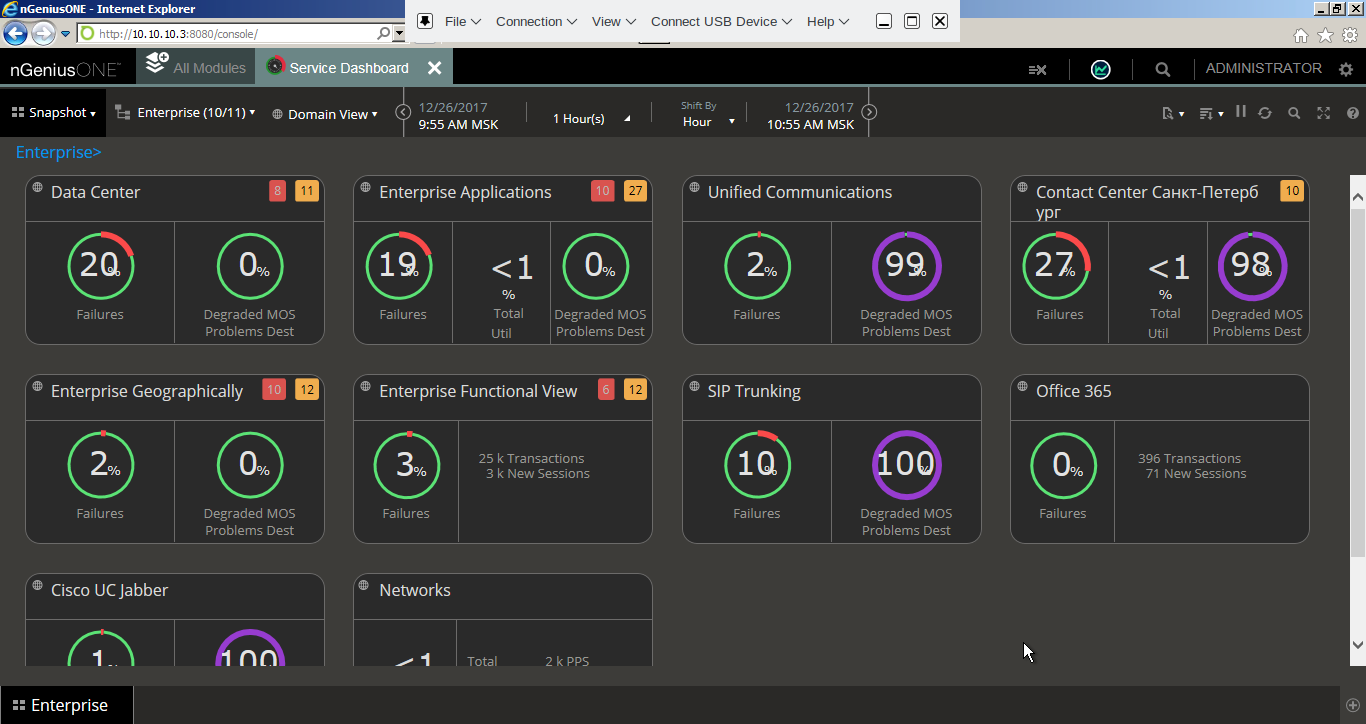Screen dimensions: 1366x724
Task: Open the 1 Hour(s) duration selector
Action: [591, 118]
